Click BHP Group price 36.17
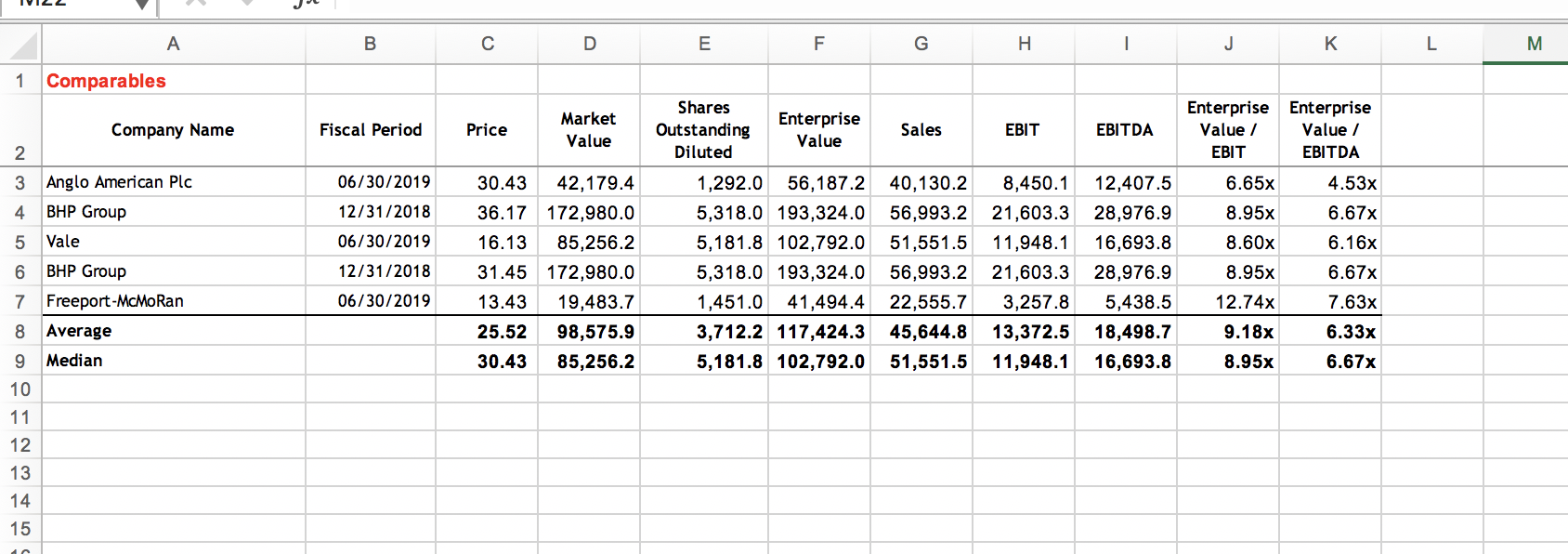The width and height of the screenshot is (1568, 554). [x=487, y=212]
